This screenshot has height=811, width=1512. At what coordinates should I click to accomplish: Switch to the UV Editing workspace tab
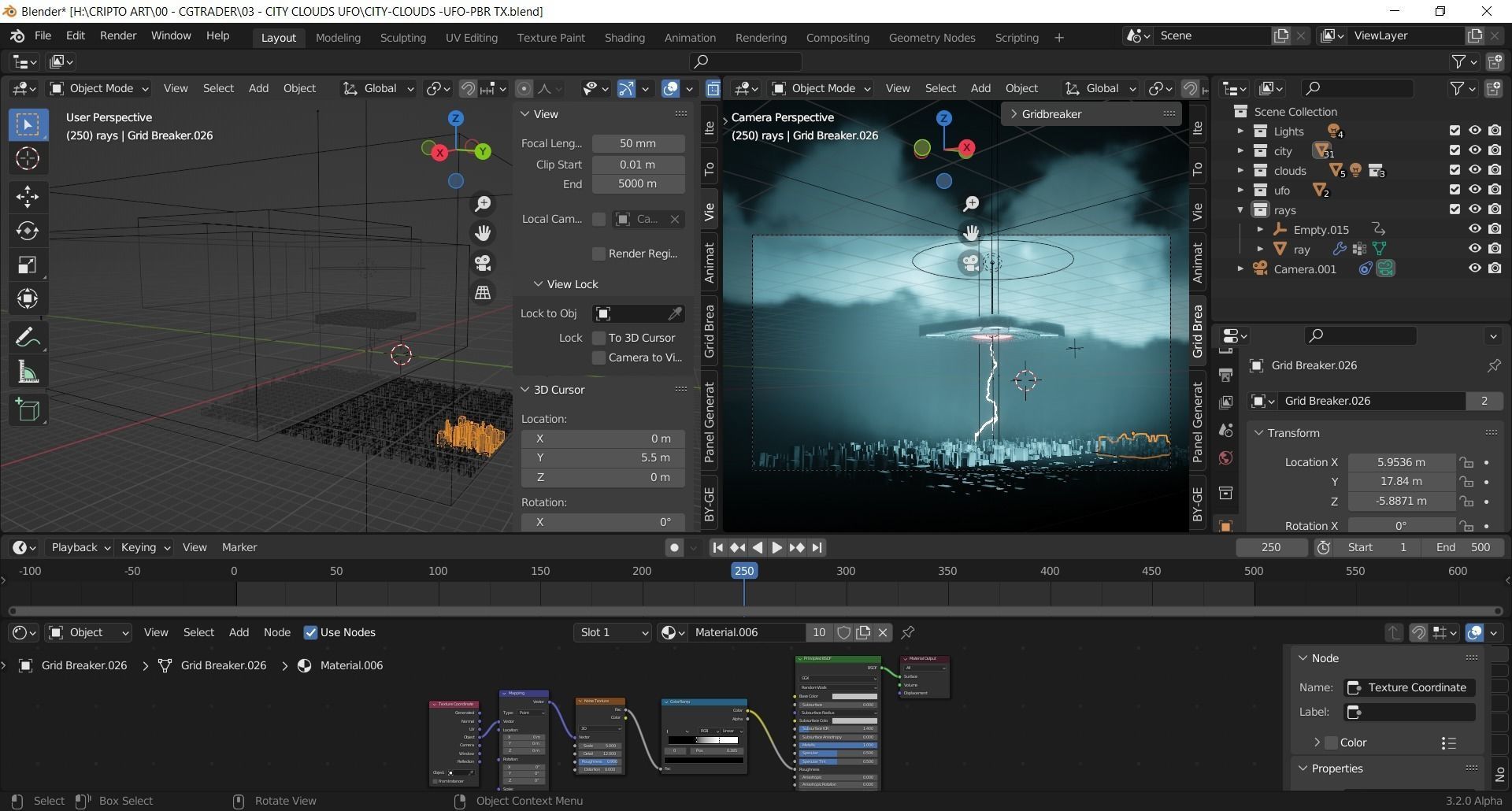click(x=472, y=38)
